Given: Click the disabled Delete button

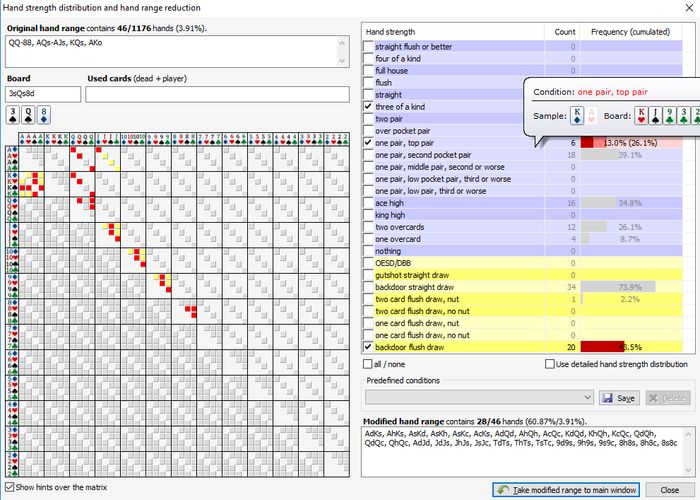Looking at the screenshot, I should pos(668,398).
